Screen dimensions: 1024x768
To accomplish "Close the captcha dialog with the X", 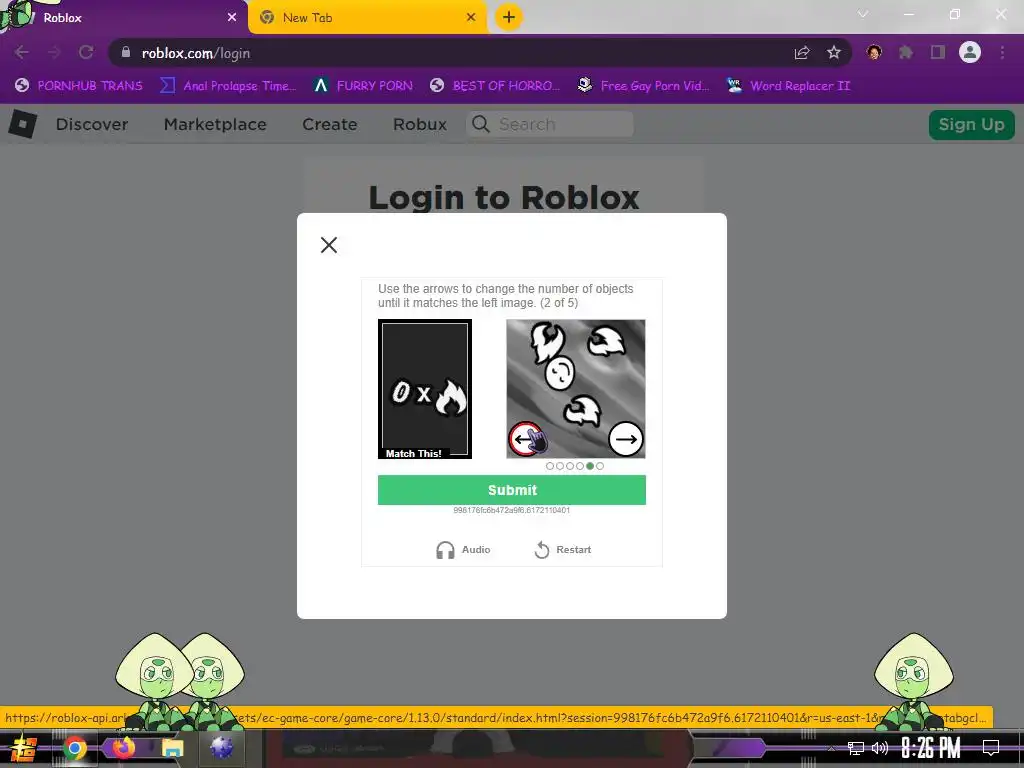I will 329,245.
